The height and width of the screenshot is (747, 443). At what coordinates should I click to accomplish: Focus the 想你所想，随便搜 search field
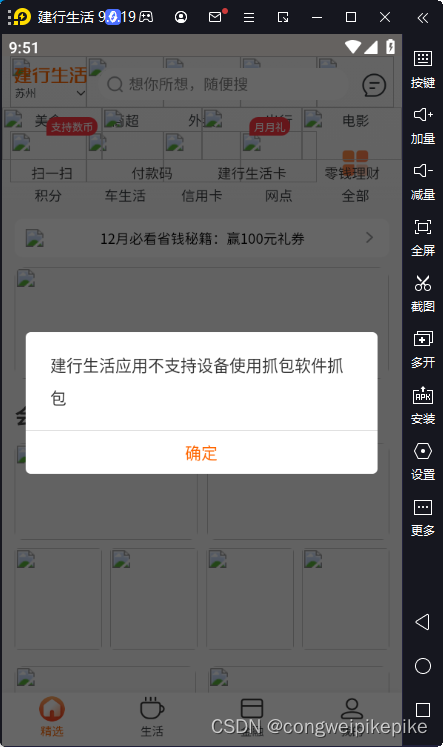point(226,85)
